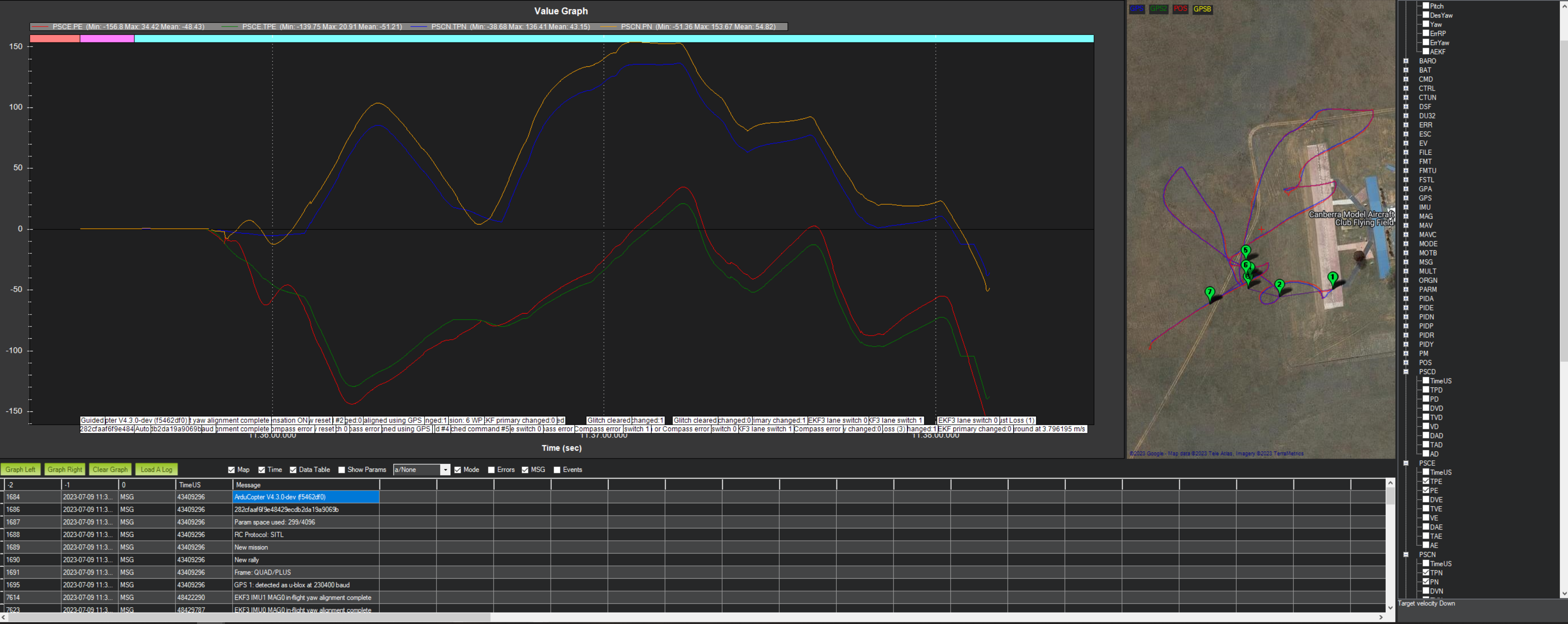
Task: Toggle the GPSB track overlay on the map
Action: (x=1202, y=9)
